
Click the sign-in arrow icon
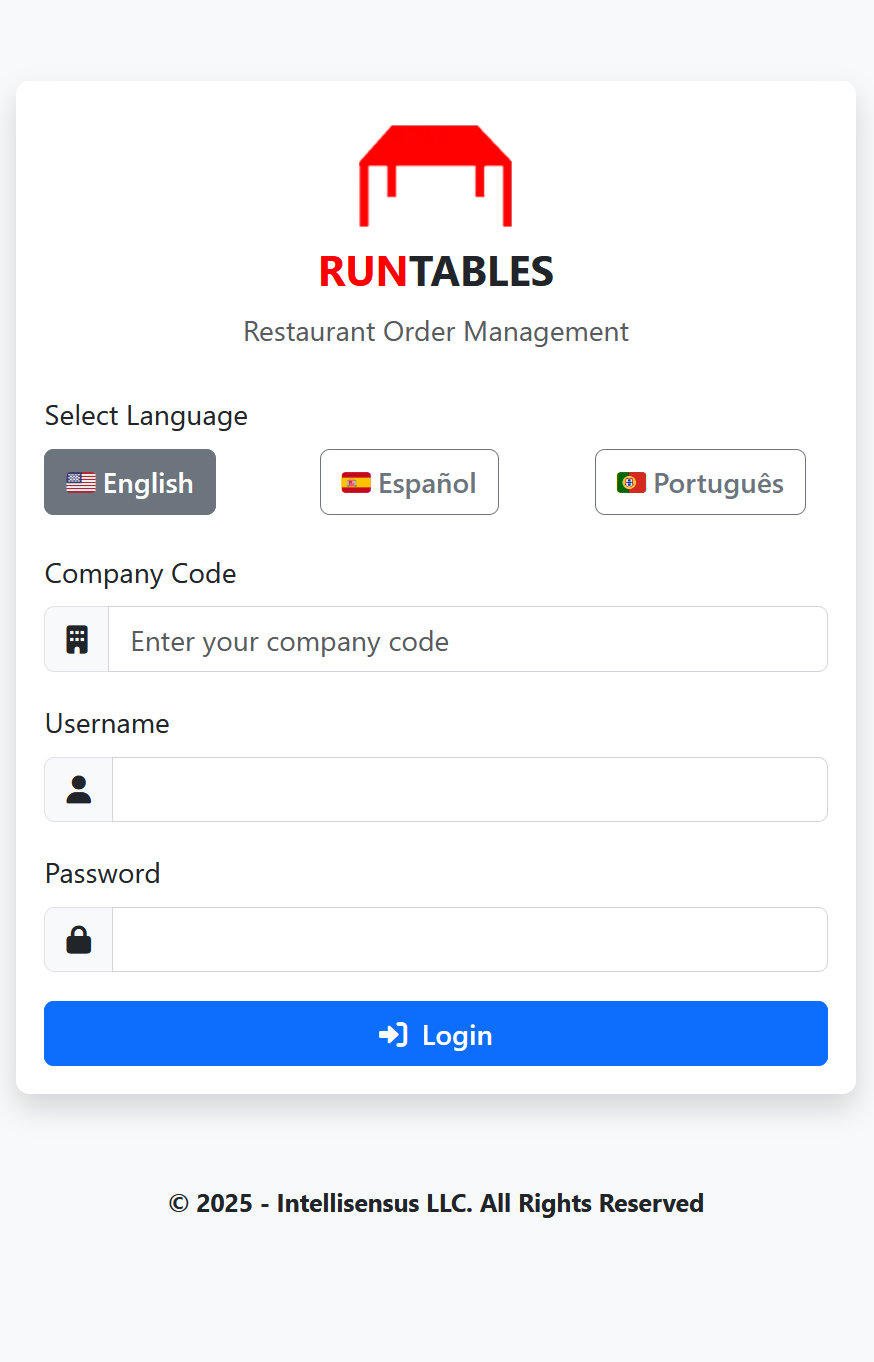point(393,1034)
